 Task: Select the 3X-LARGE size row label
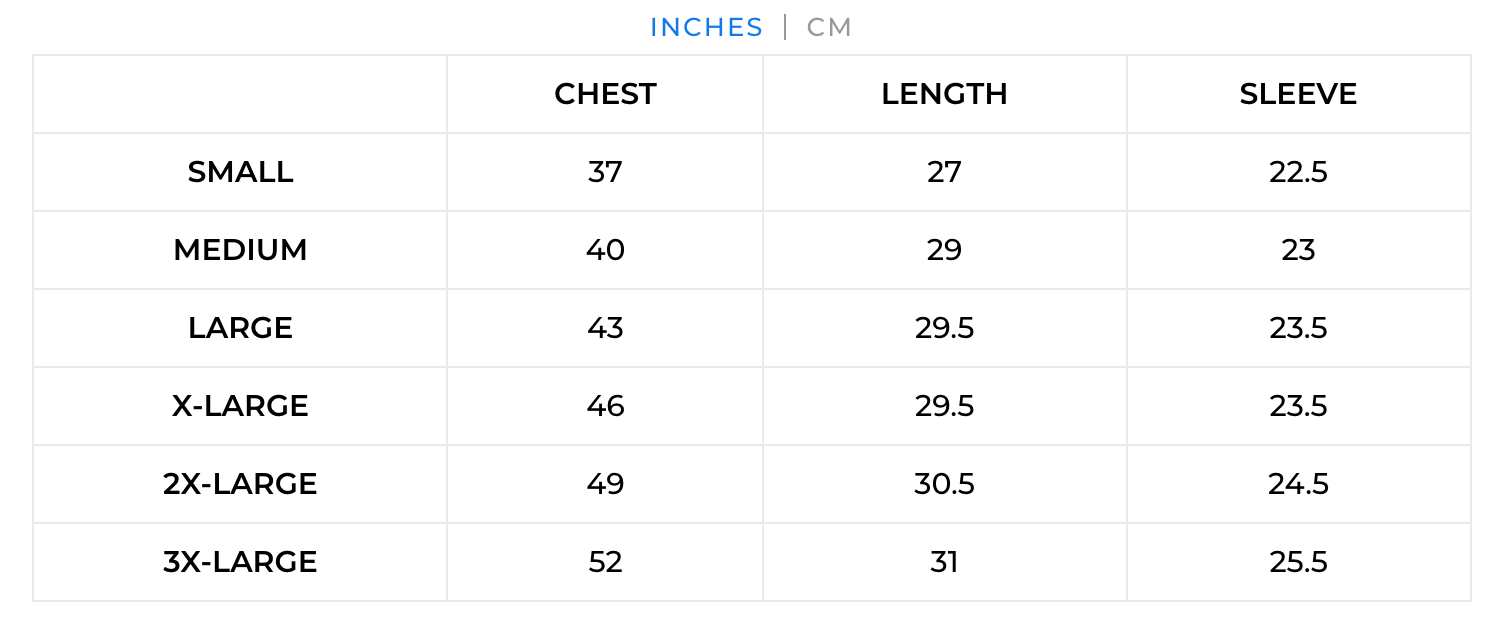240,562
